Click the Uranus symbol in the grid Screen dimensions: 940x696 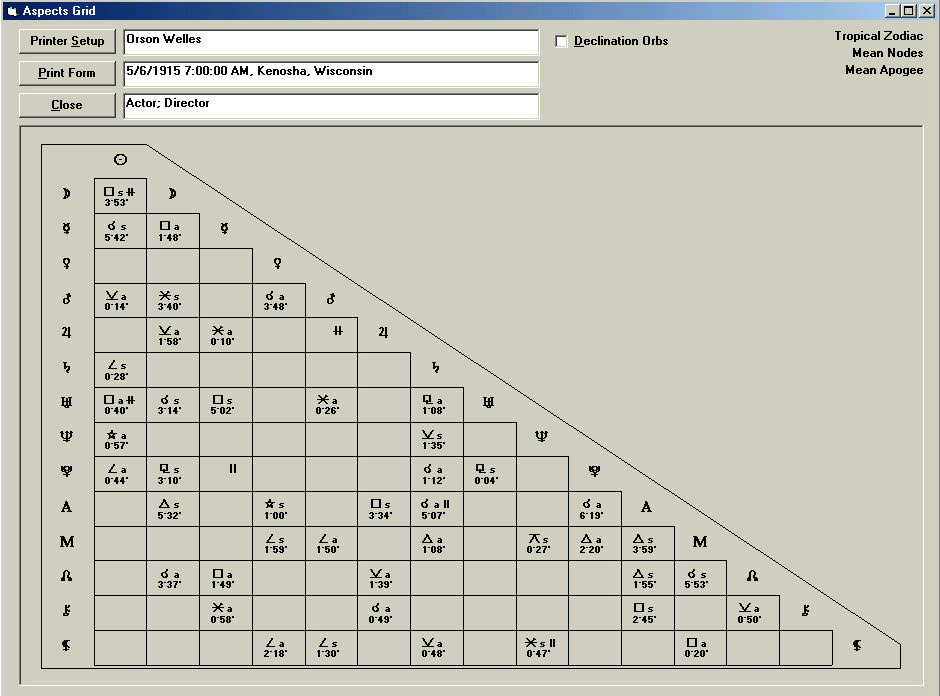pyautogui.click(x=489, y=403)
